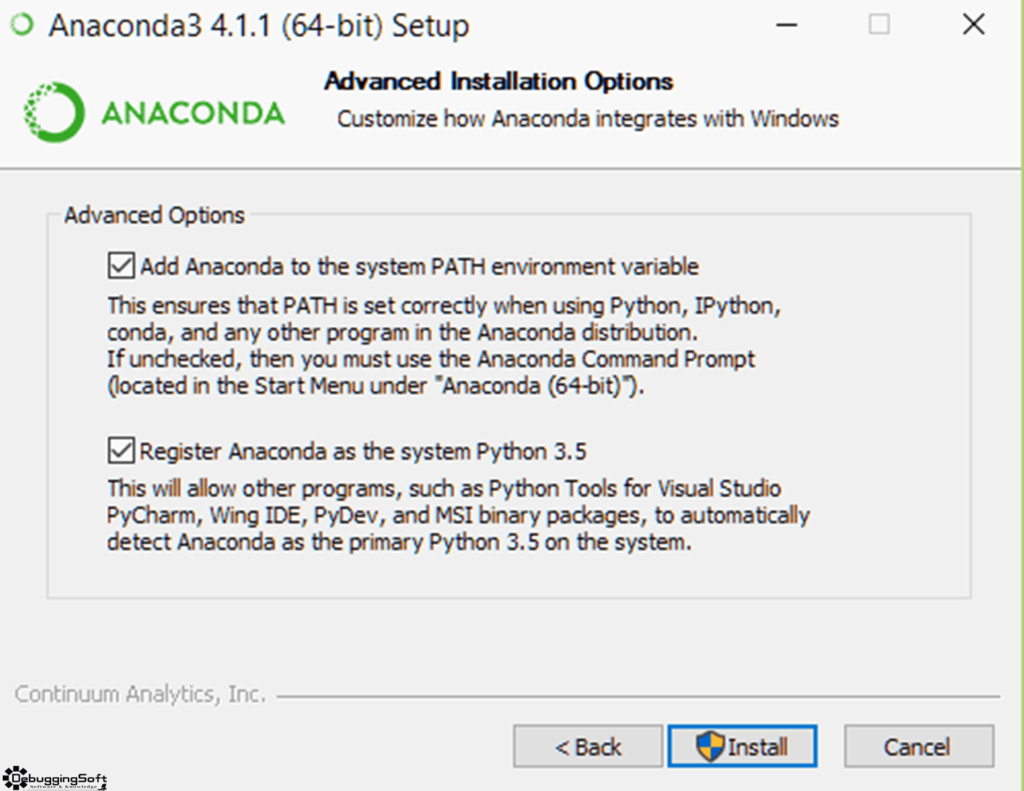Minimize the Anaconda3 Setup window
The width and height of the screenshot is (1024, 791).
pos(786,25)
